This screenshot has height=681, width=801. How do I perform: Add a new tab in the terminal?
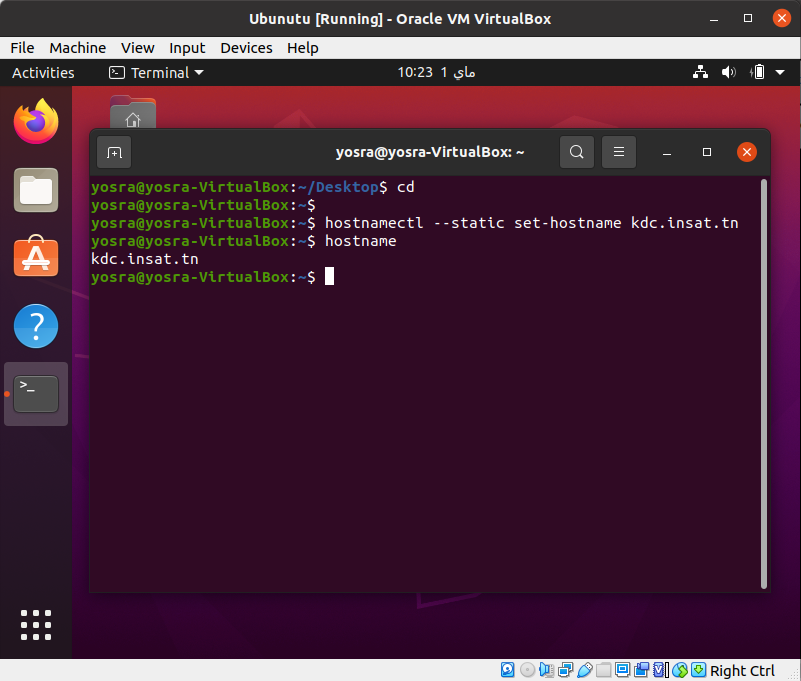pos(114,152)
